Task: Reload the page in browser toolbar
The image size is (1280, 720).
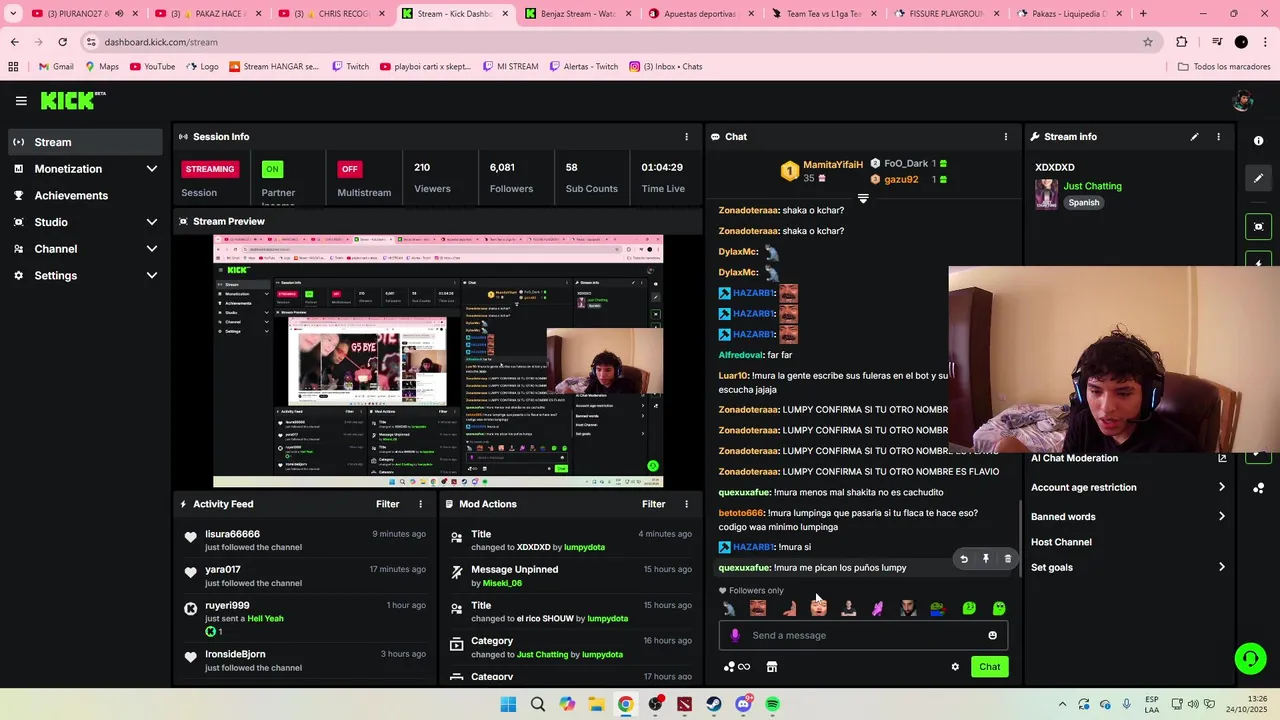Action: tap(62, 42)
